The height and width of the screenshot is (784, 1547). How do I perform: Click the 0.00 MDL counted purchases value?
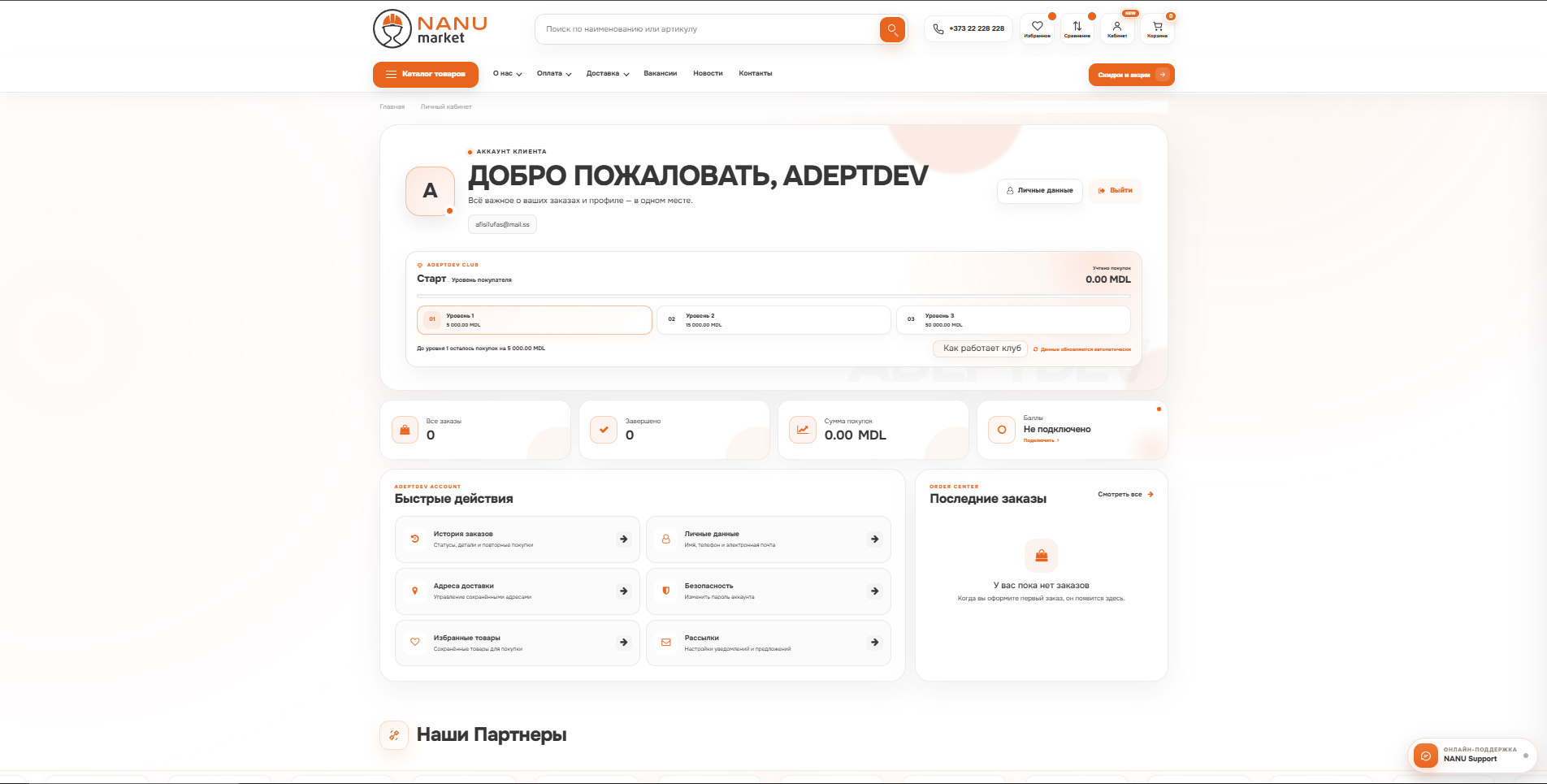pyautogui.click(x=1108, y=279)
